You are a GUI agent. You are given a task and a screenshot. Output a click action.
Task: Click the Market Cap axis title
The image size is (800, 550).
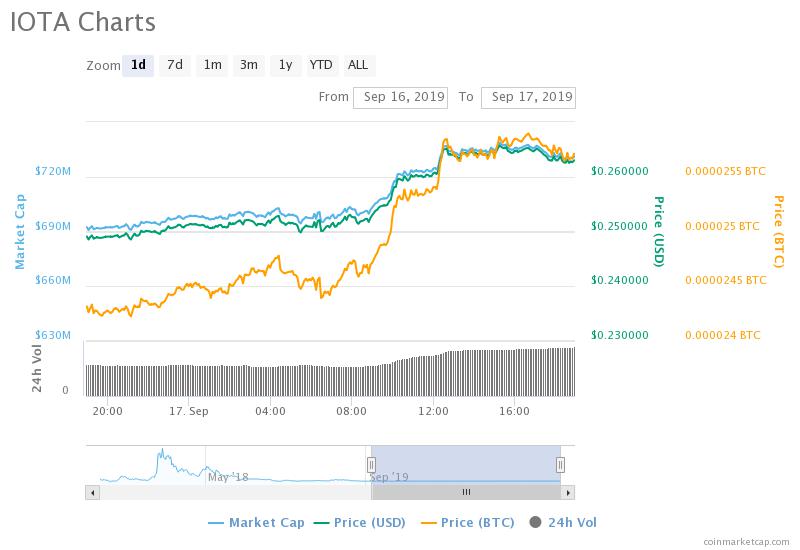point(20,232)
